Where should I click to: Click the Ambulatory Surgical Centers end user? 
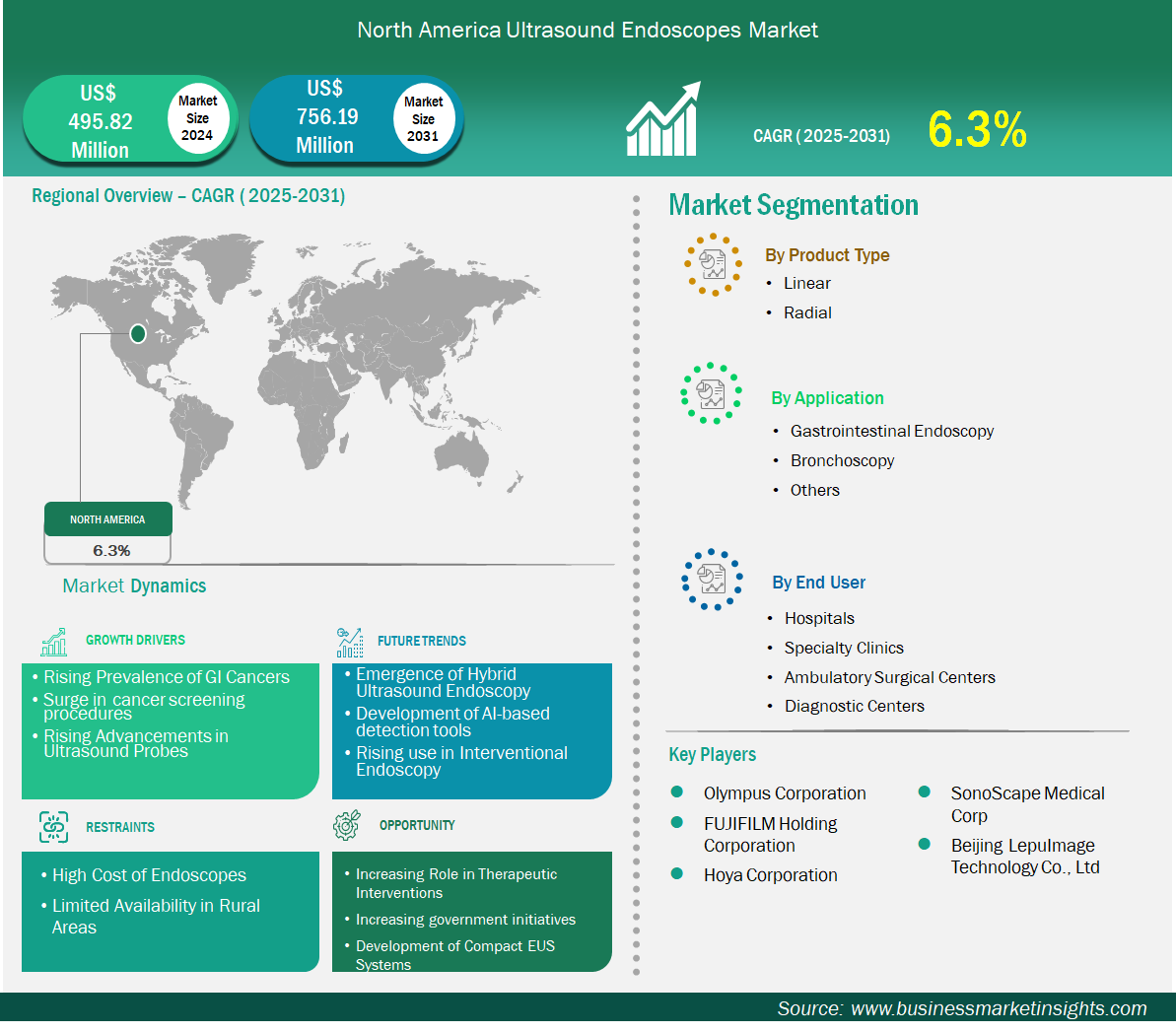[889, 677]
